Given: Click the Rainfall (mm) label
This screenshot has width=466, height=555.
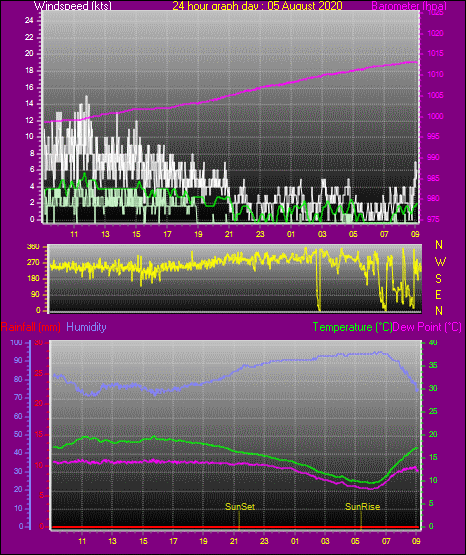Looking at the screenshot, I should point(31,327).
